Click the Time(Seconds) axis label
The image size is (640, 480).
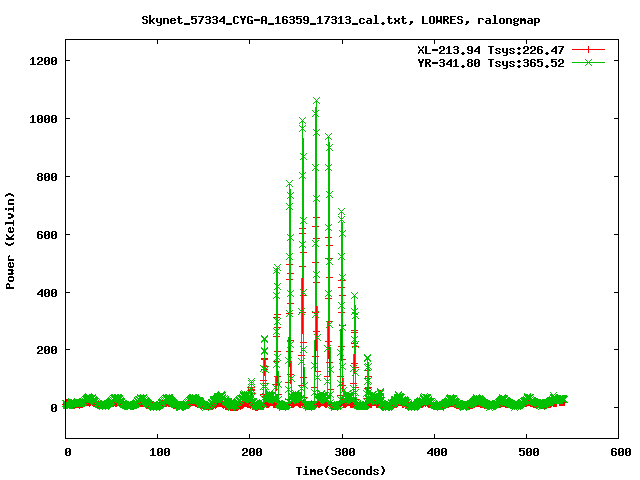(x=340, y=471)
